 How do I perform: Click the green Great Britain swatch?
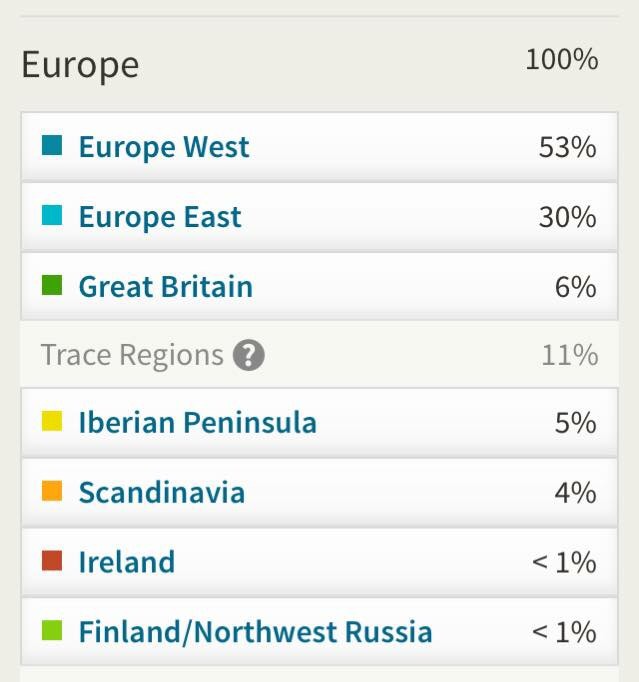coord(52,286)
